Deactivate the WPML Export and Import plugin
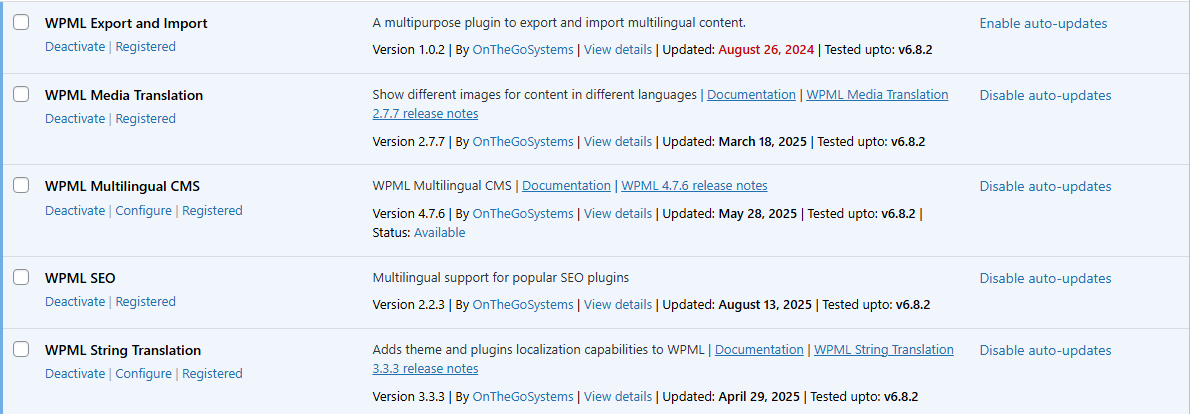 click(75, 46)
